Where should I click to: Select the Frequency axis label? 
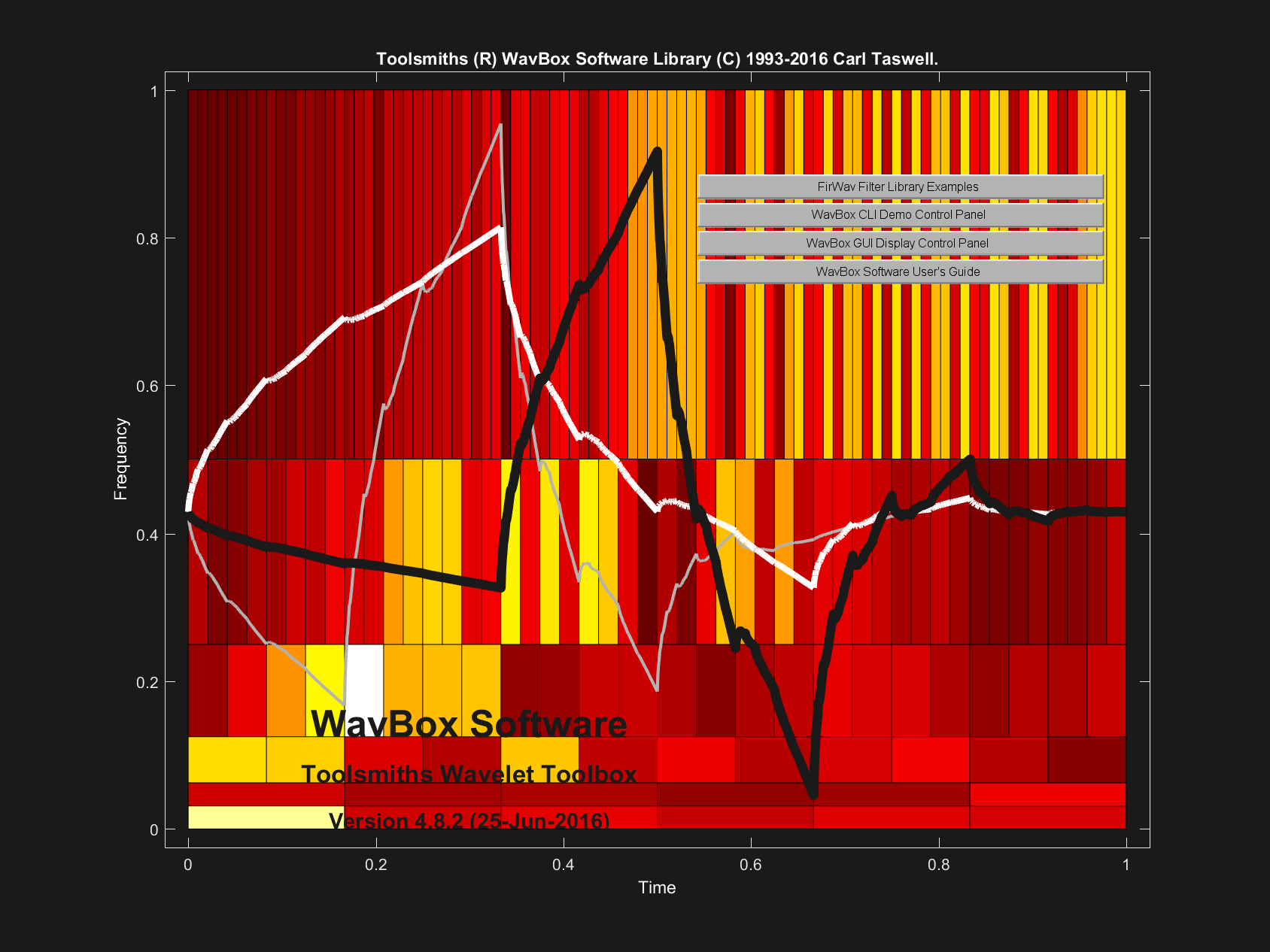tap(120, 459)
